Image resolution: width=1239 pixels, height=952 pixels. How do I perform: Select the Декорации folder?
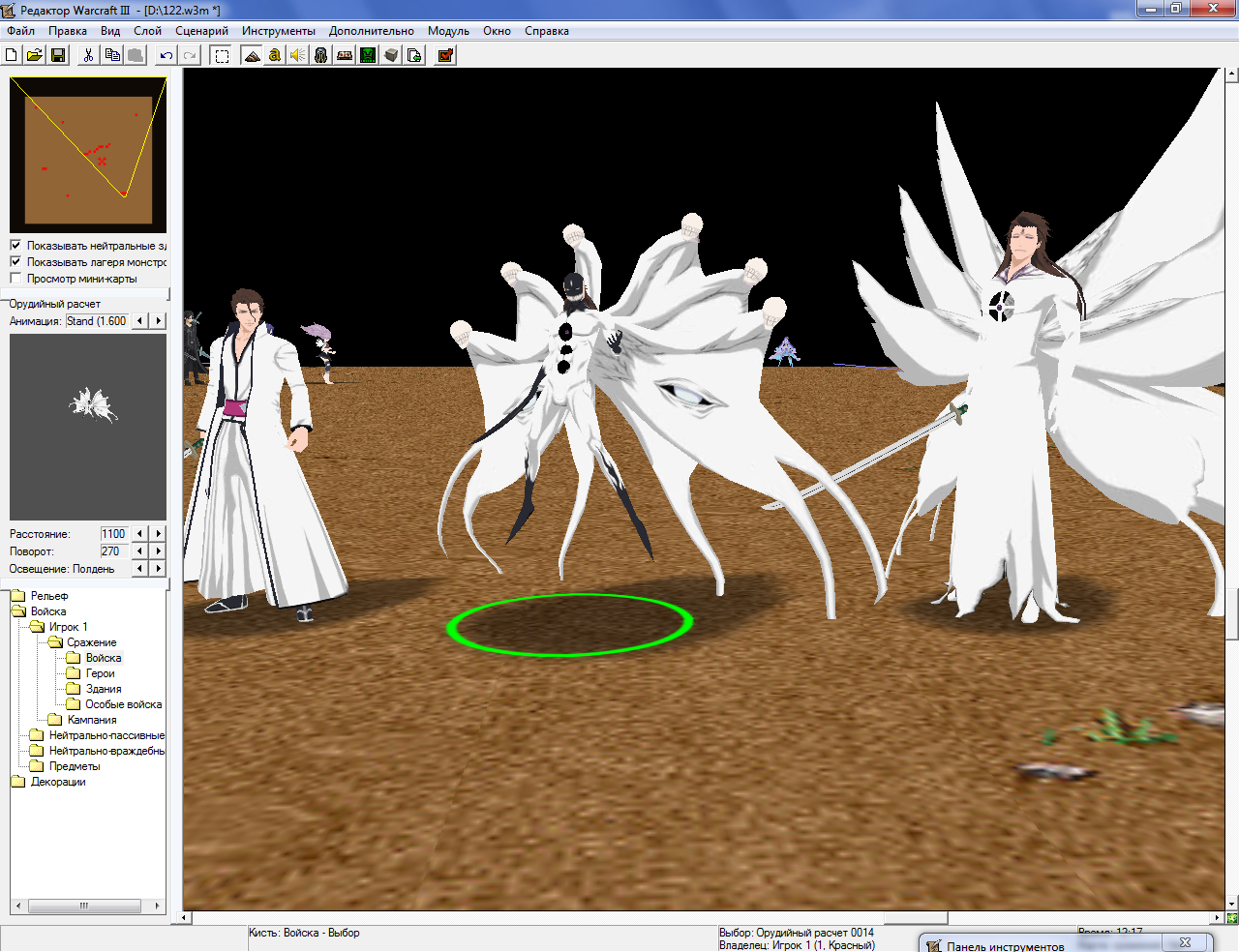click(58, 782)
